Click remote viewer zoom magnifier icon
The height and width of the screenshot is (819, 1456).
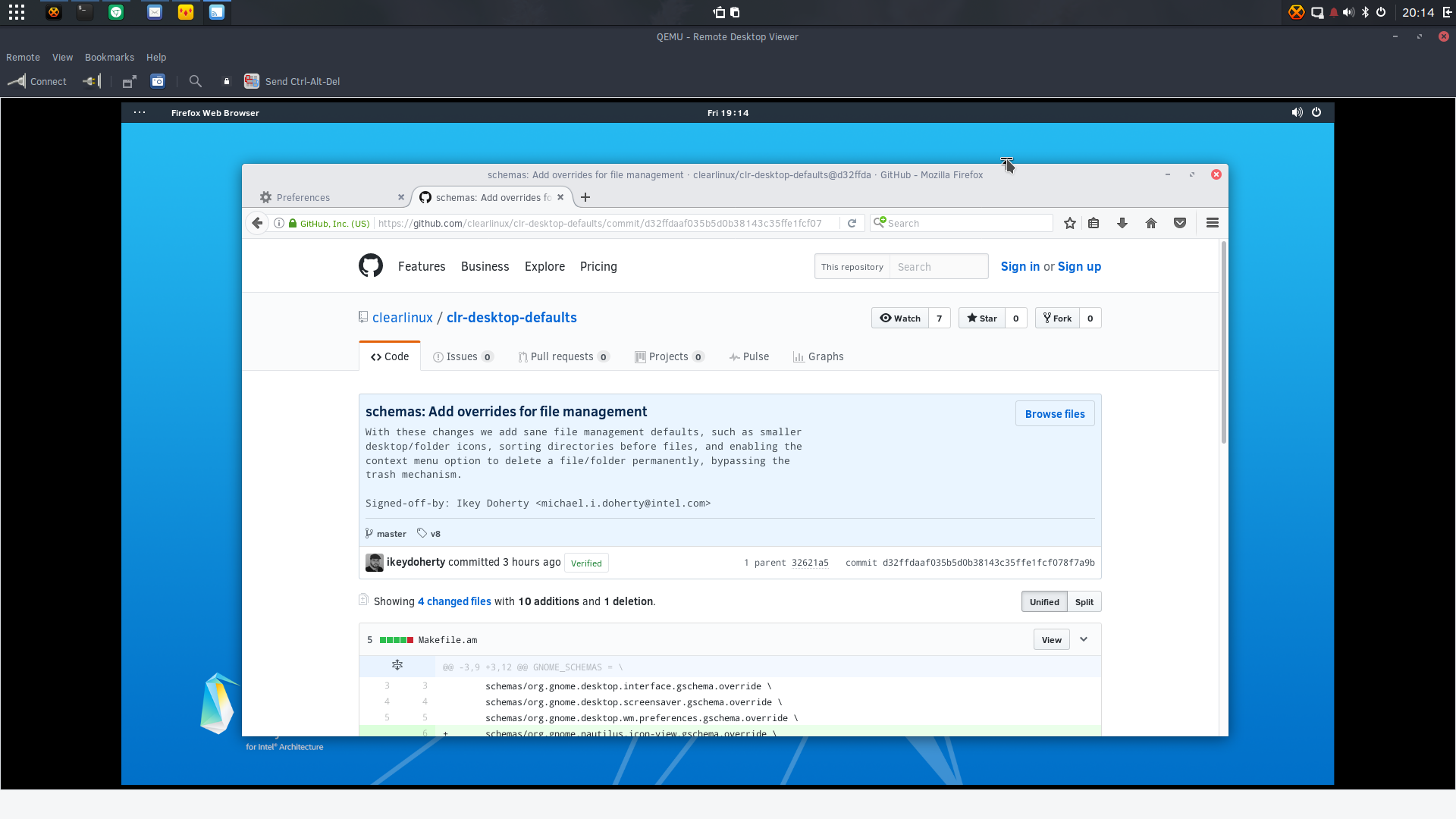(x=196, y=81)
